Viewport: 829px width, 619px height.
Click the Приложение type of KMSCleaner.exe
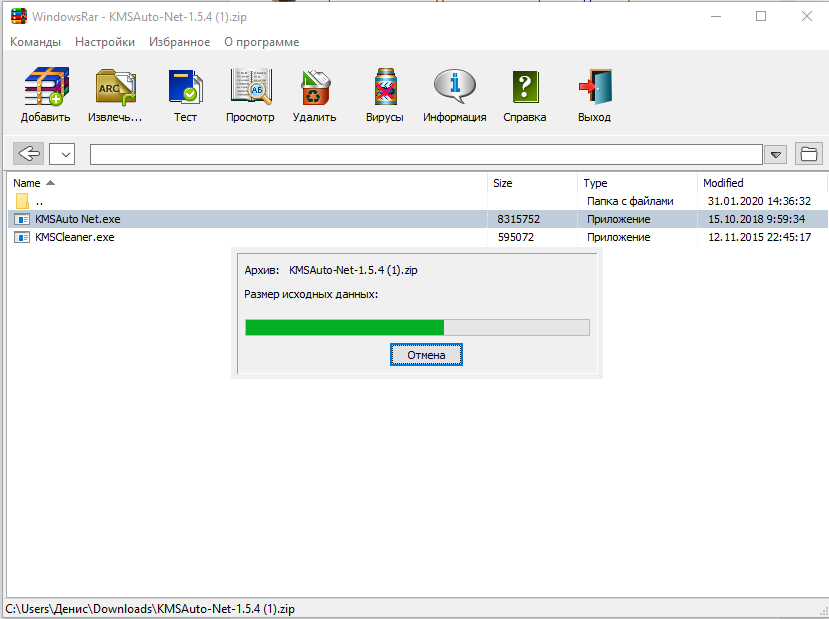pyautogui.click(x=619, y=237)
